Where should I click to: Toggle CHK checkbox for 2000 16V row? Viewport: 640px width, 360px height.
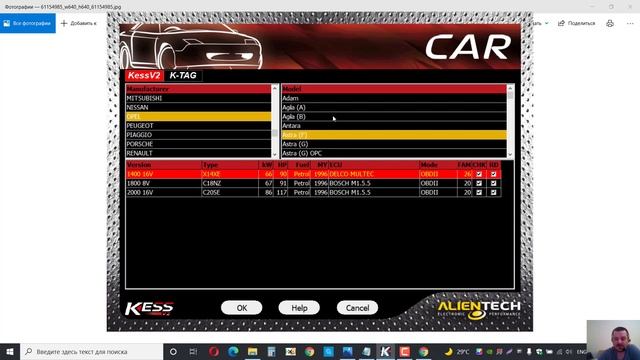point(479,192)
